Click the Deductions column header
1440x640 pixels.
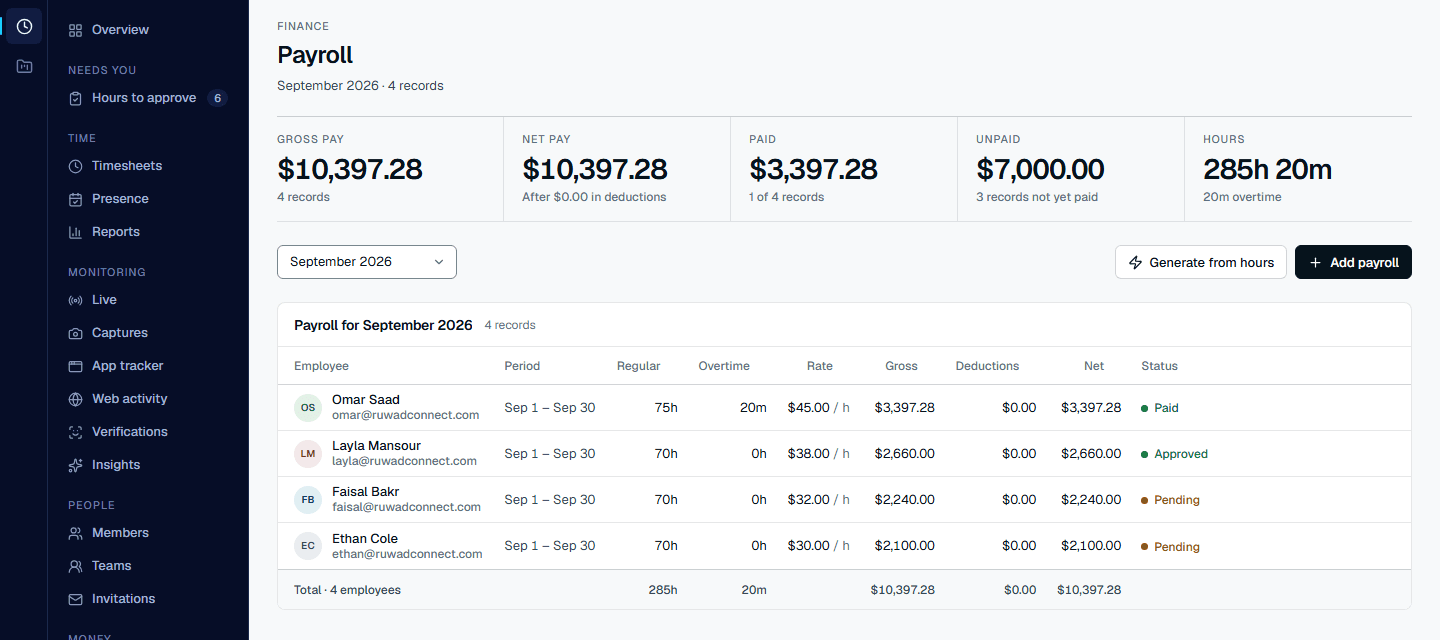(x=987, y=366)
